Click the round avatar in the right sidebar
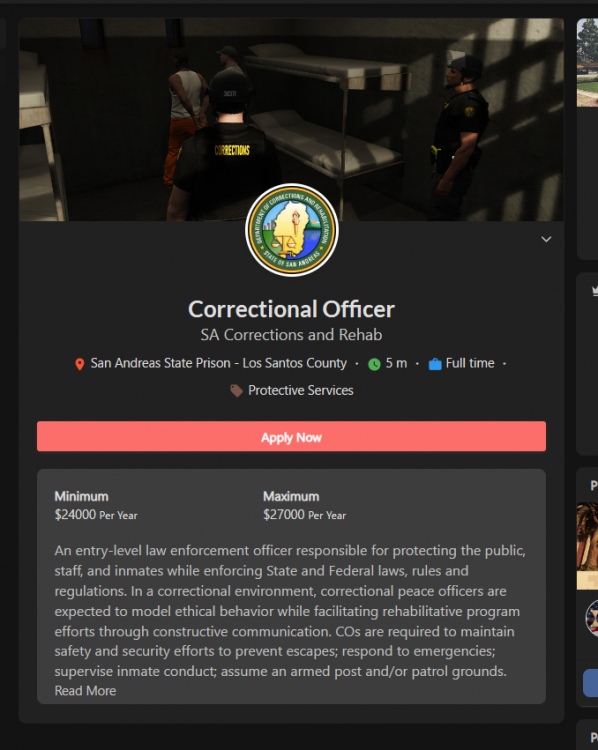The height and width of the screenshot is (750, 598). (592, 618)
